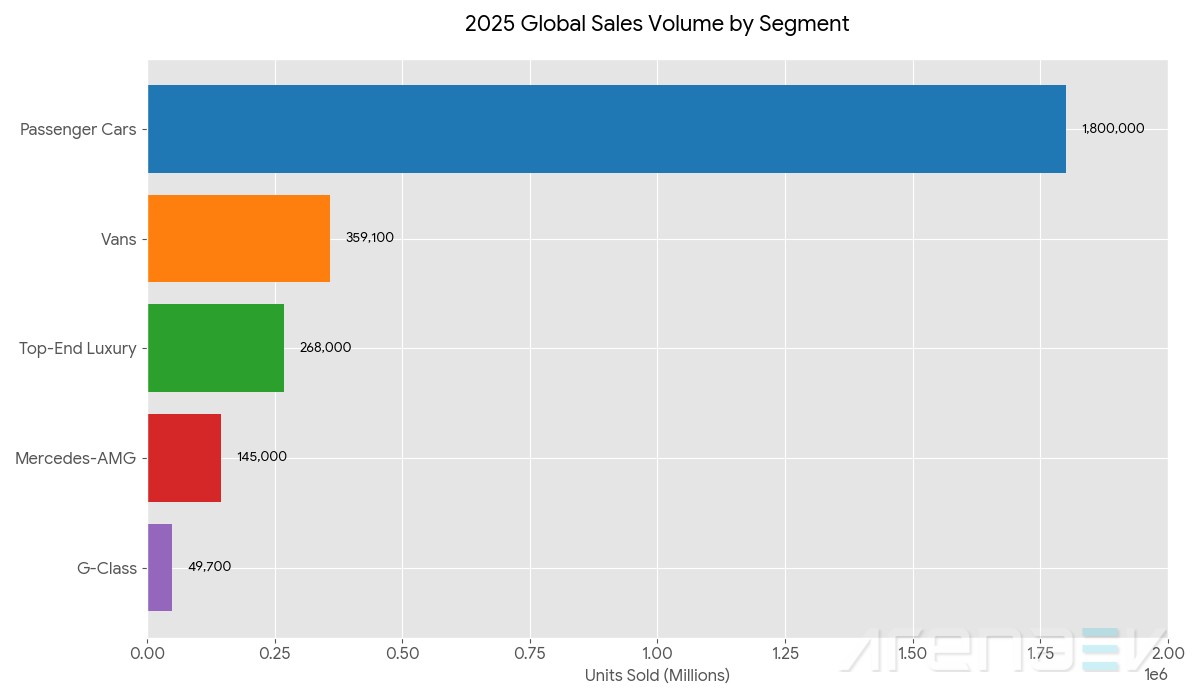1200x700 pixels.
Task: Click the green Top-End Luxury bar
Action: pos(216,348)
